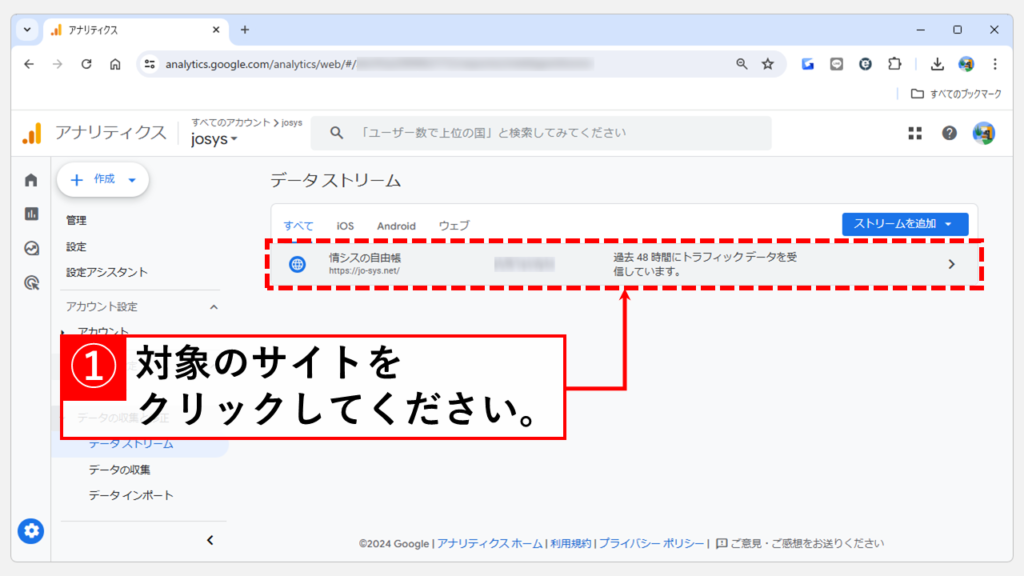Viewport: 1024px width, 576px height.
Task: Open the Extensions puzzle icon
Action: pyautogui.click(x=894, y=64)
